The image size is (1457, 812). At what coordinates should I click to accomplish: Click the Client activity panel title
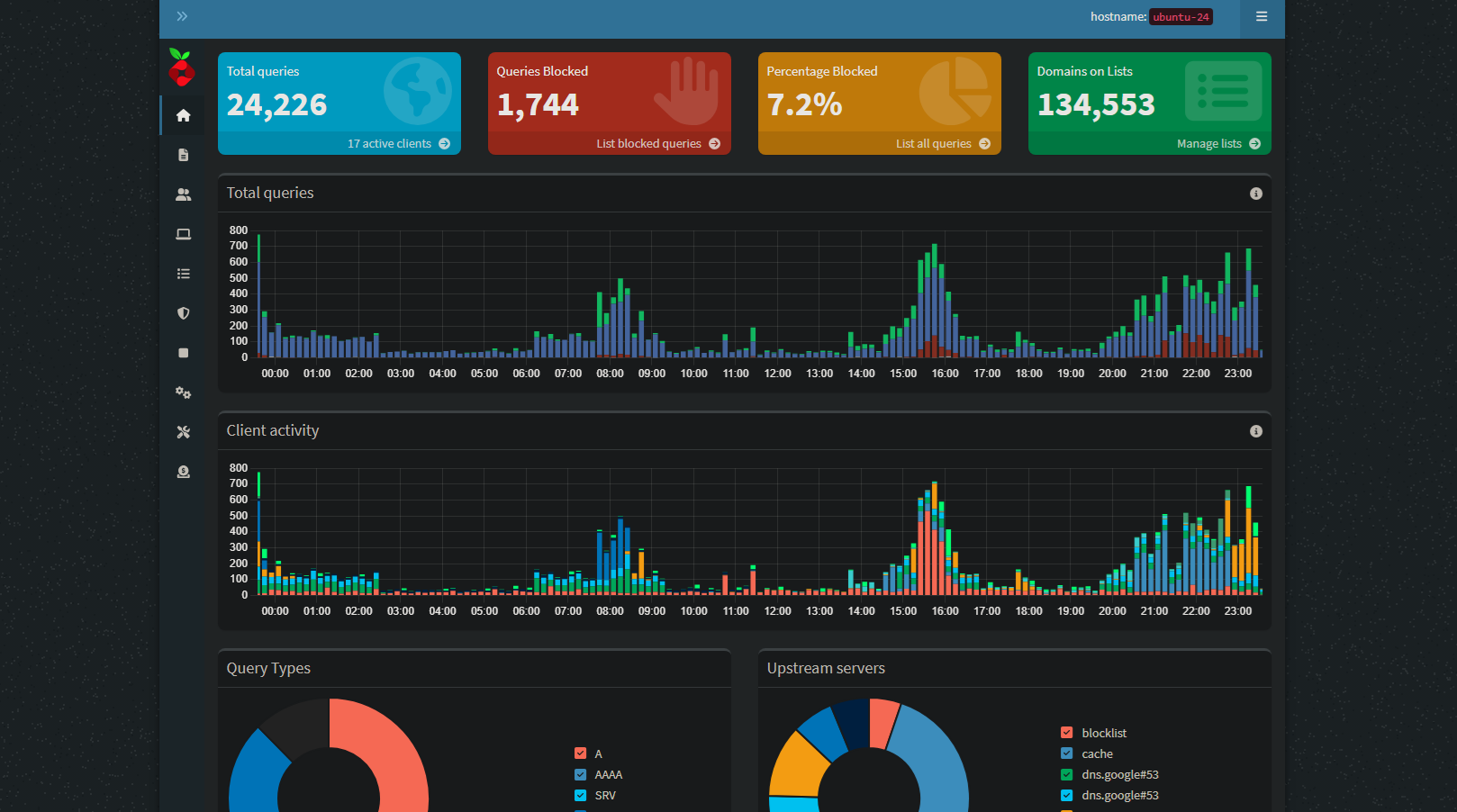coord(273,430)
